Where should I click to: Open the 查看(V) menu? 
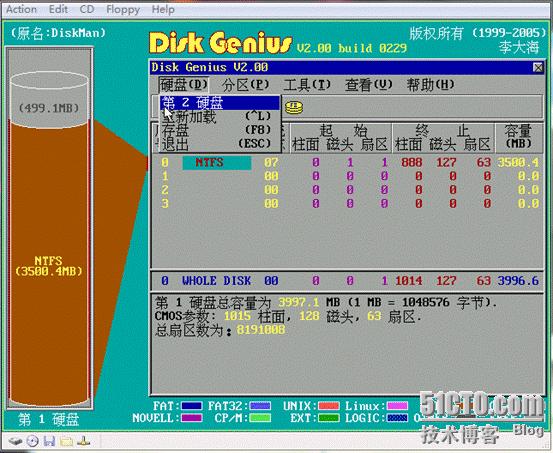369,85
